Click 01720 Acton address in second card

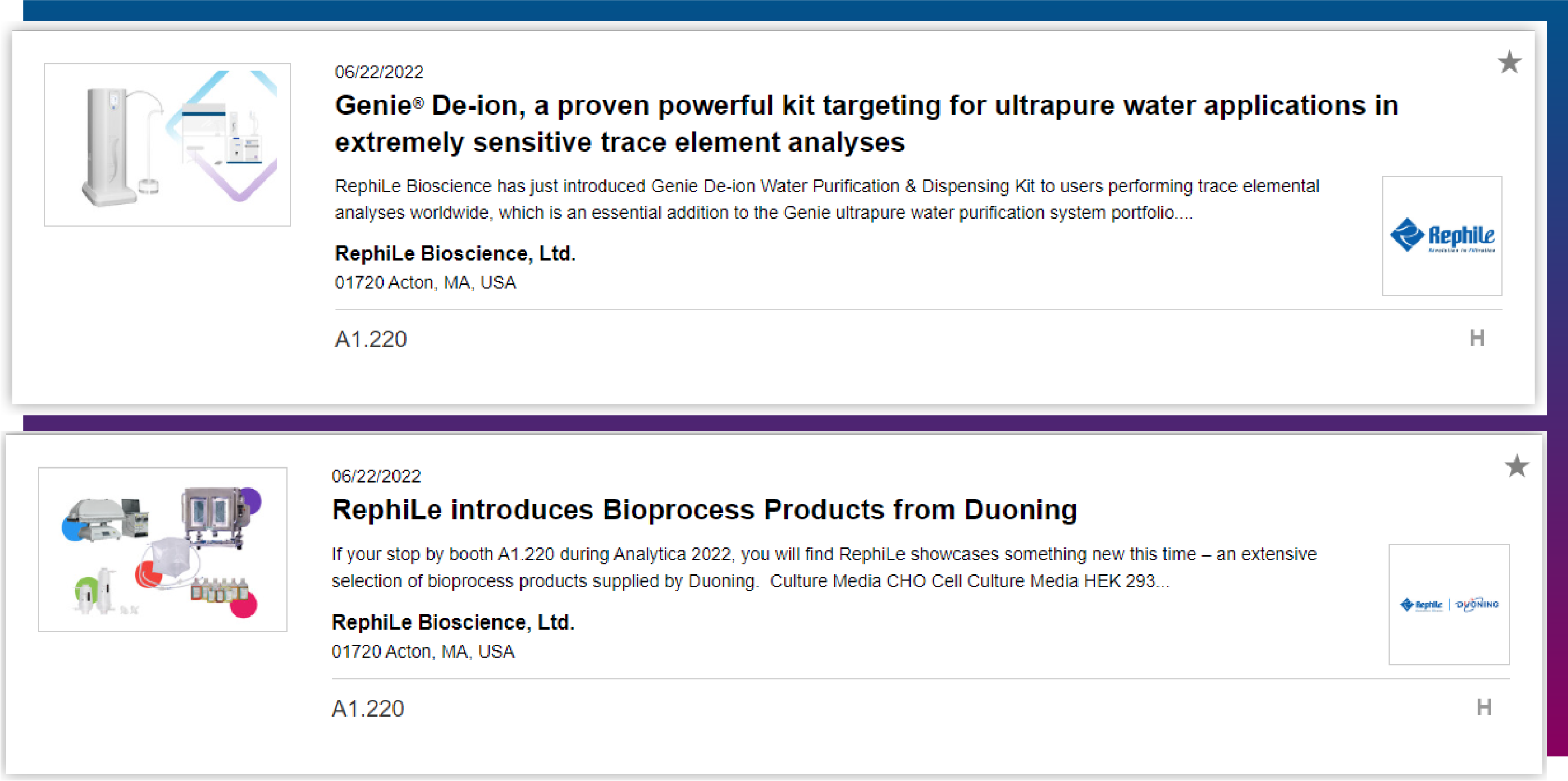423,652
